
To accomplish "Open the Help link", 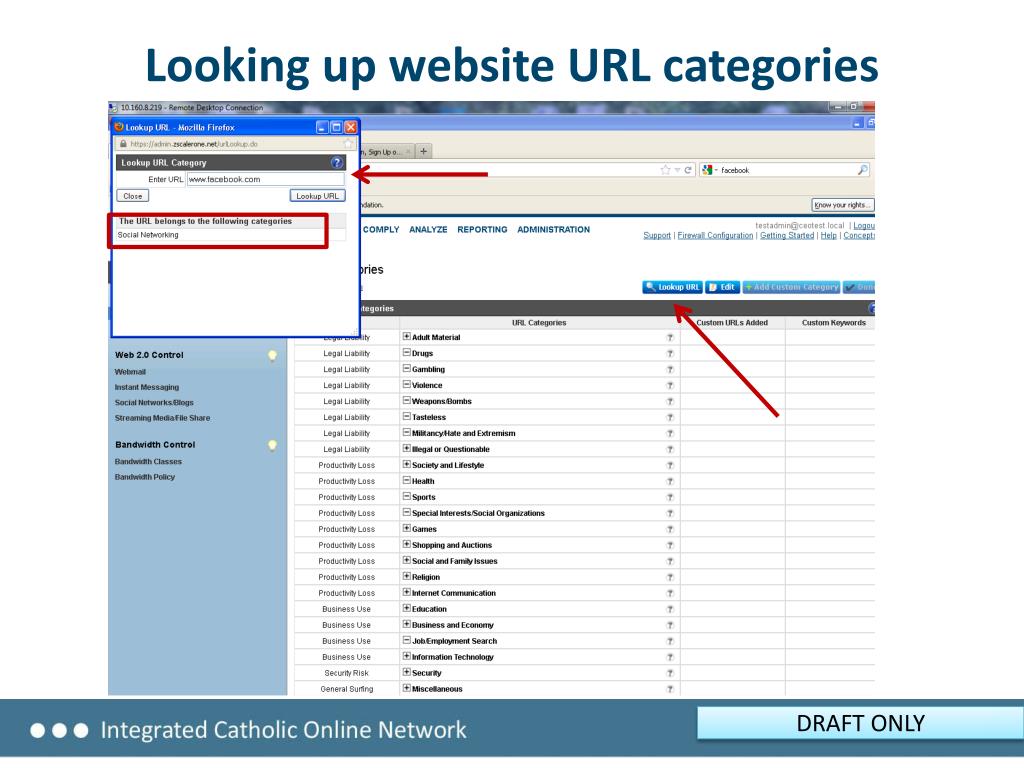I will 829,236.
